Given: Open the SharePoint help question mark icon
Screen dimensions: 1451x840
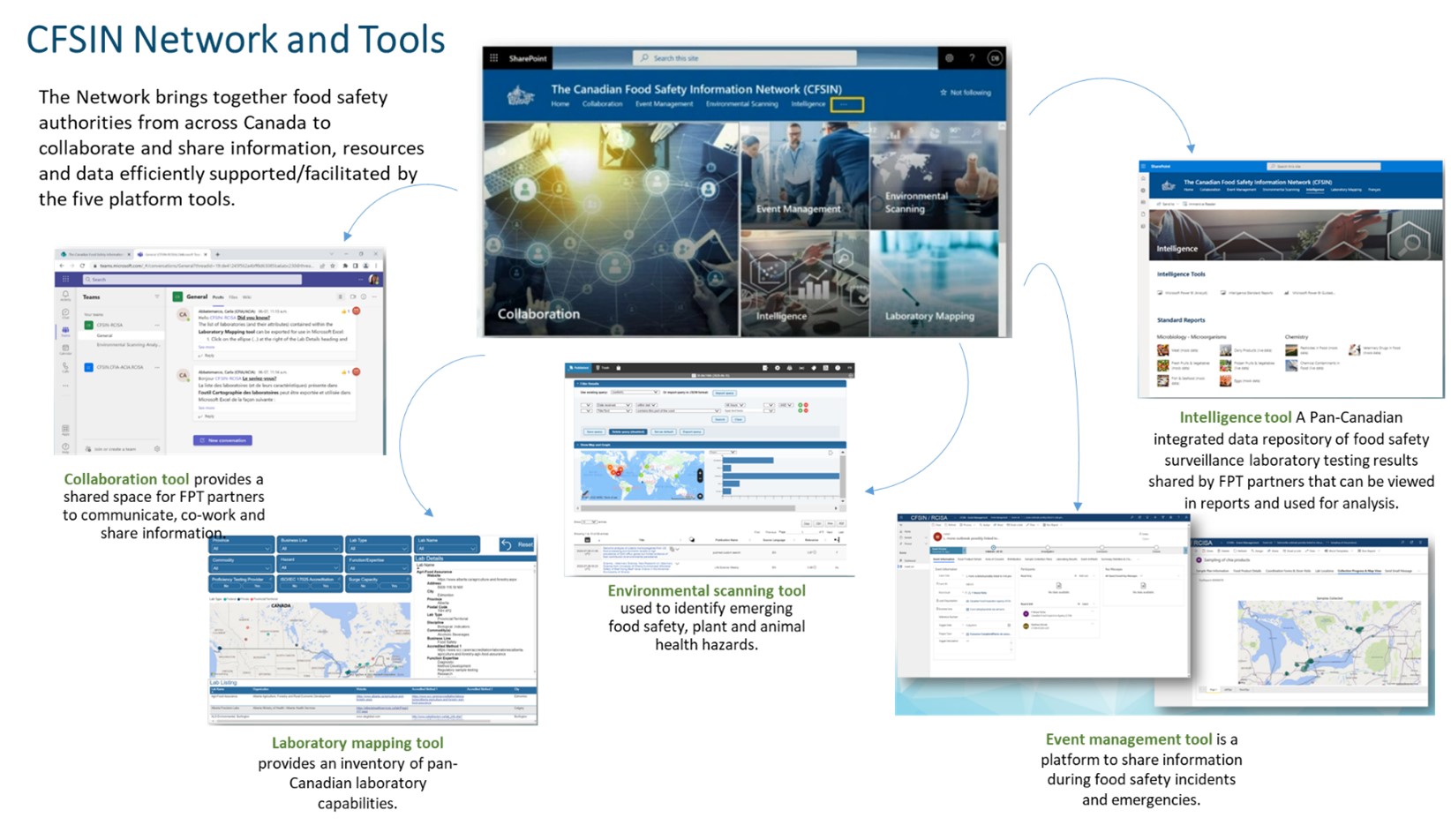Looking at the screenshot, I should pos(972,58).
